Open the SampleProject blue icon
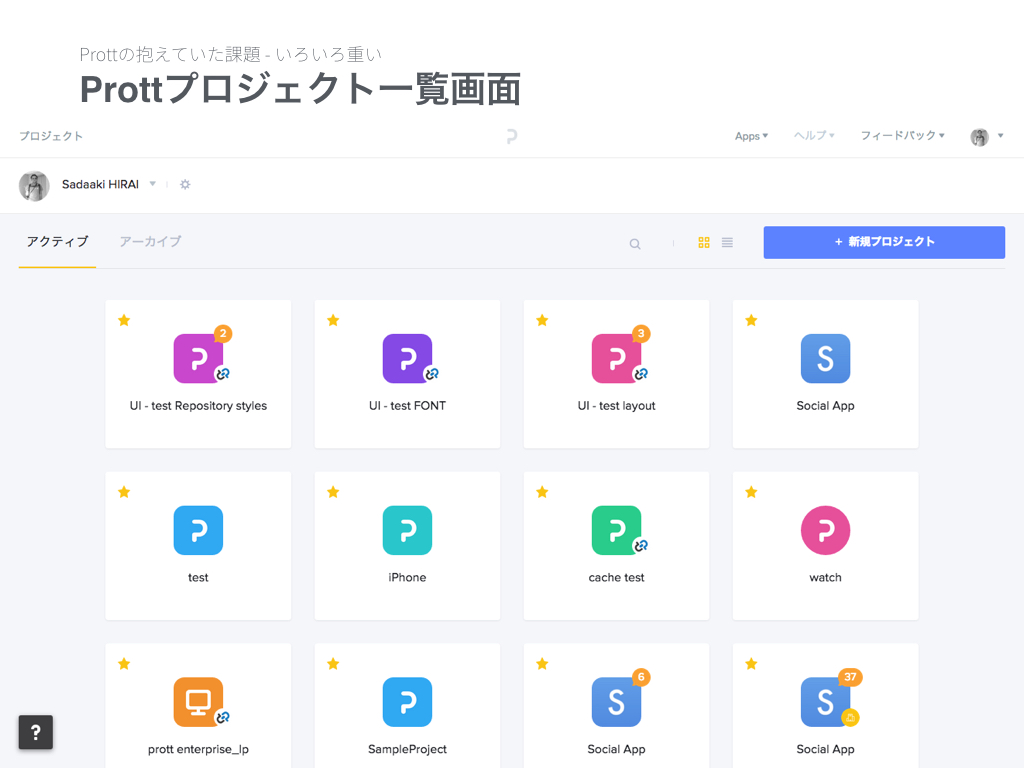 [x=407, y=702]
